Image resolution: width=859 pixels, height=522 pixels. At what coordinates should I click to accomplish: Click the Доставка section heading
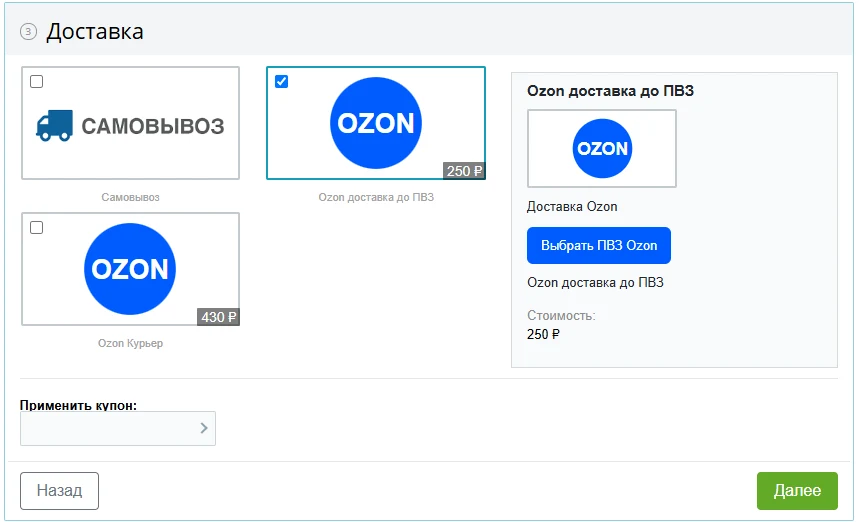tap(95, 32)
